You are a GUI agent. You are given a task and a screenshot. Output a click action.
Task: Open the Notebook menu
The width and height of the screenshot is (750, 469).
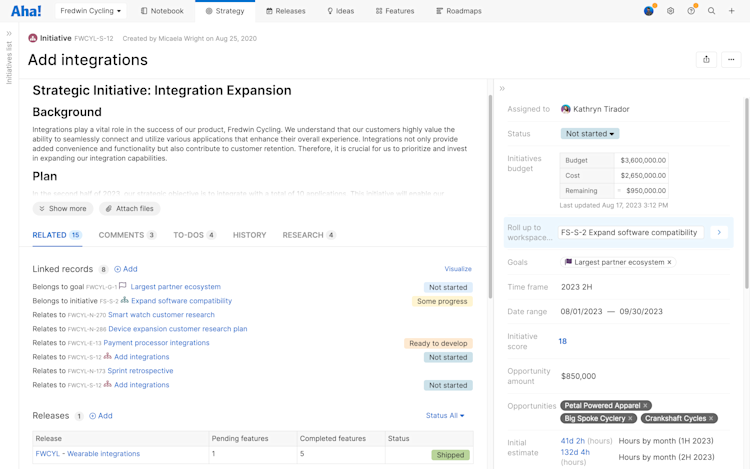[162, 11]
